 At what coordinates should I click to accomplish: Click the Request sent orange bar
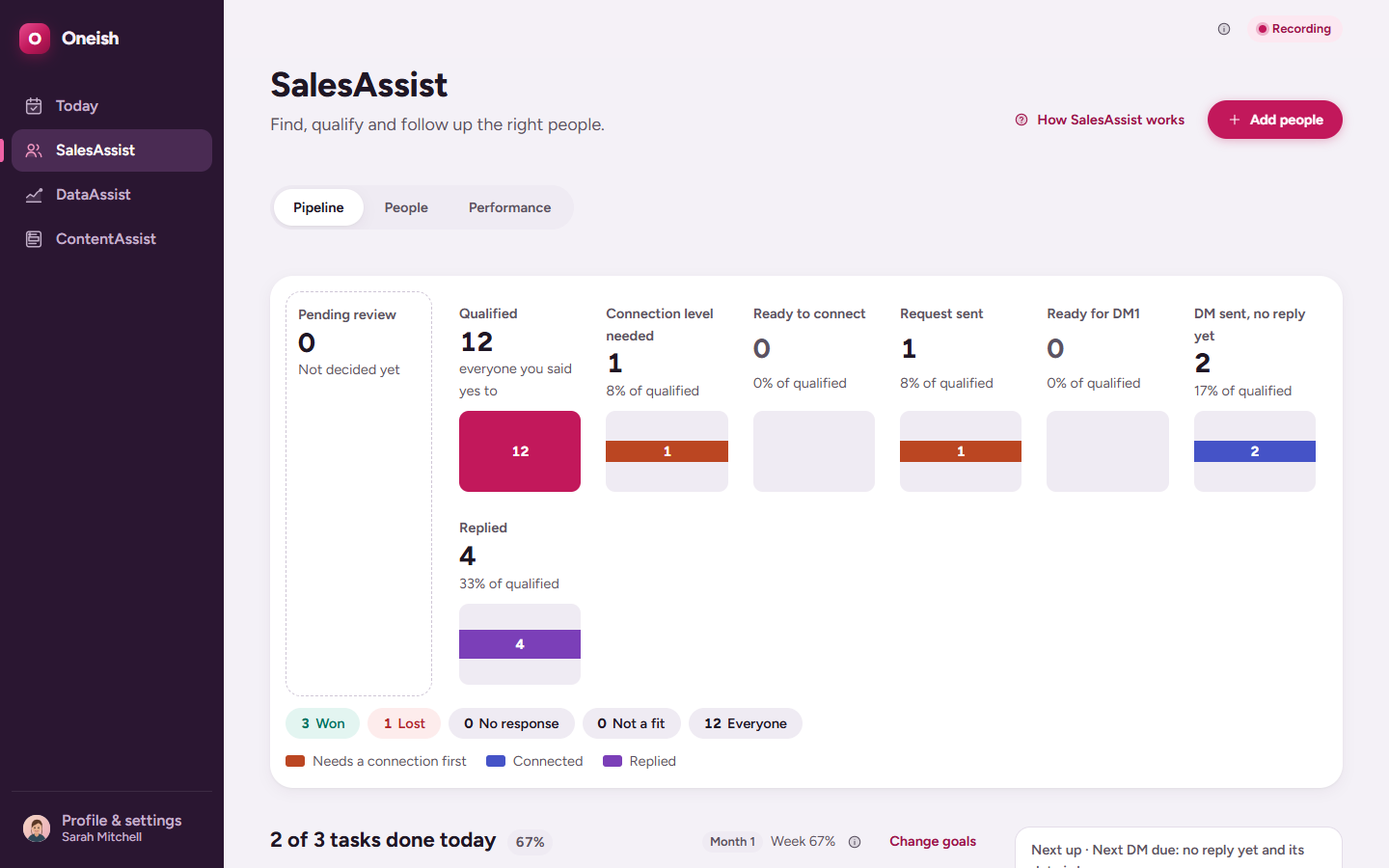[x=961, y=451]
